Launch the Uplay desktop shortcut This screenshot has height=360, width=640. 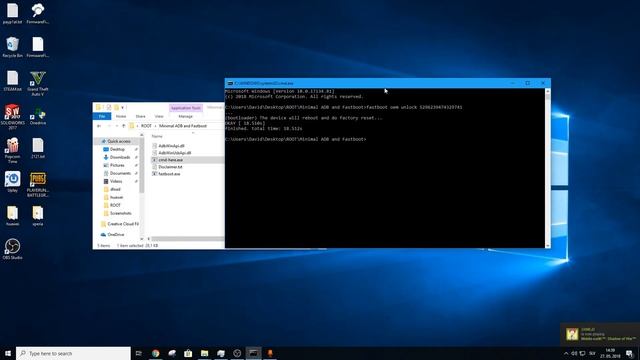[12, 182]
